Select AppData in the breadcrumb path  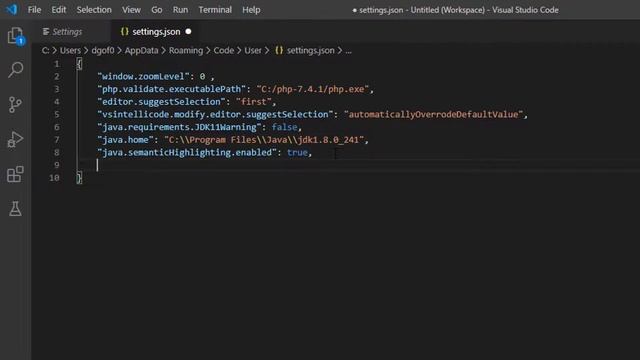tap(141, 51)
